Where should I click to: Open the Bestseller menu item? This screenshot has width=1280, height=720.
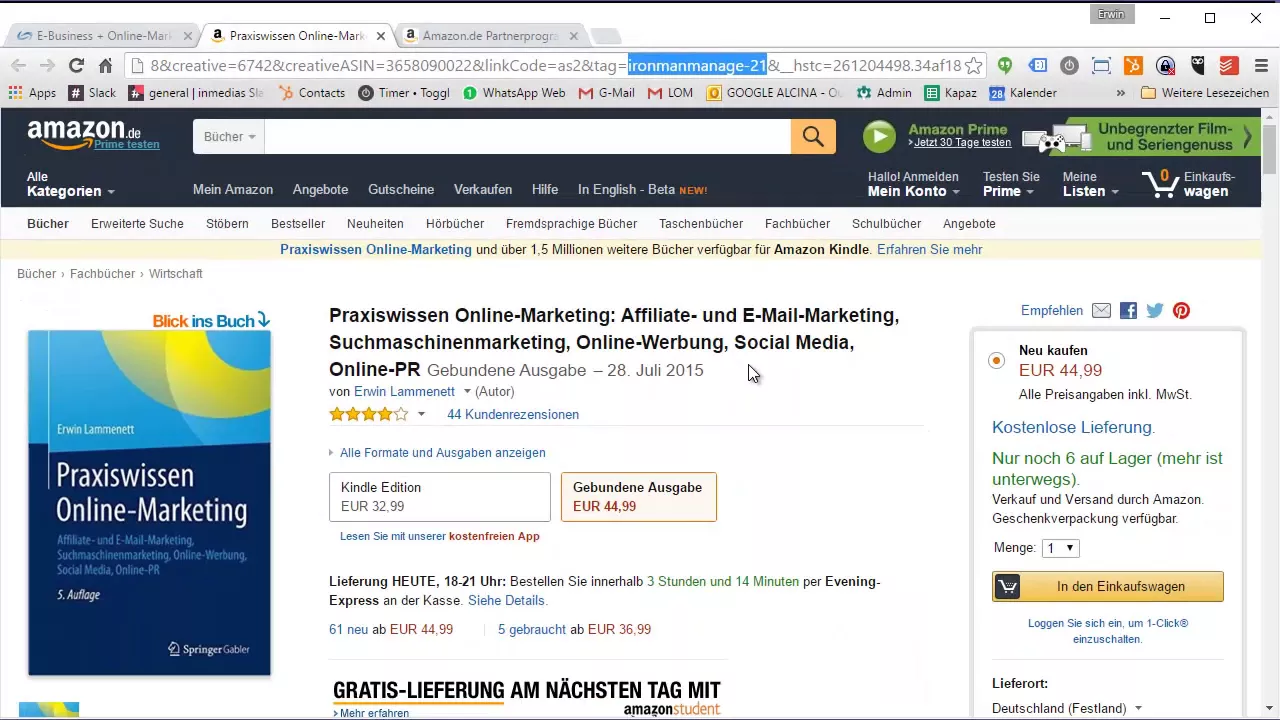tap(298, 224)
